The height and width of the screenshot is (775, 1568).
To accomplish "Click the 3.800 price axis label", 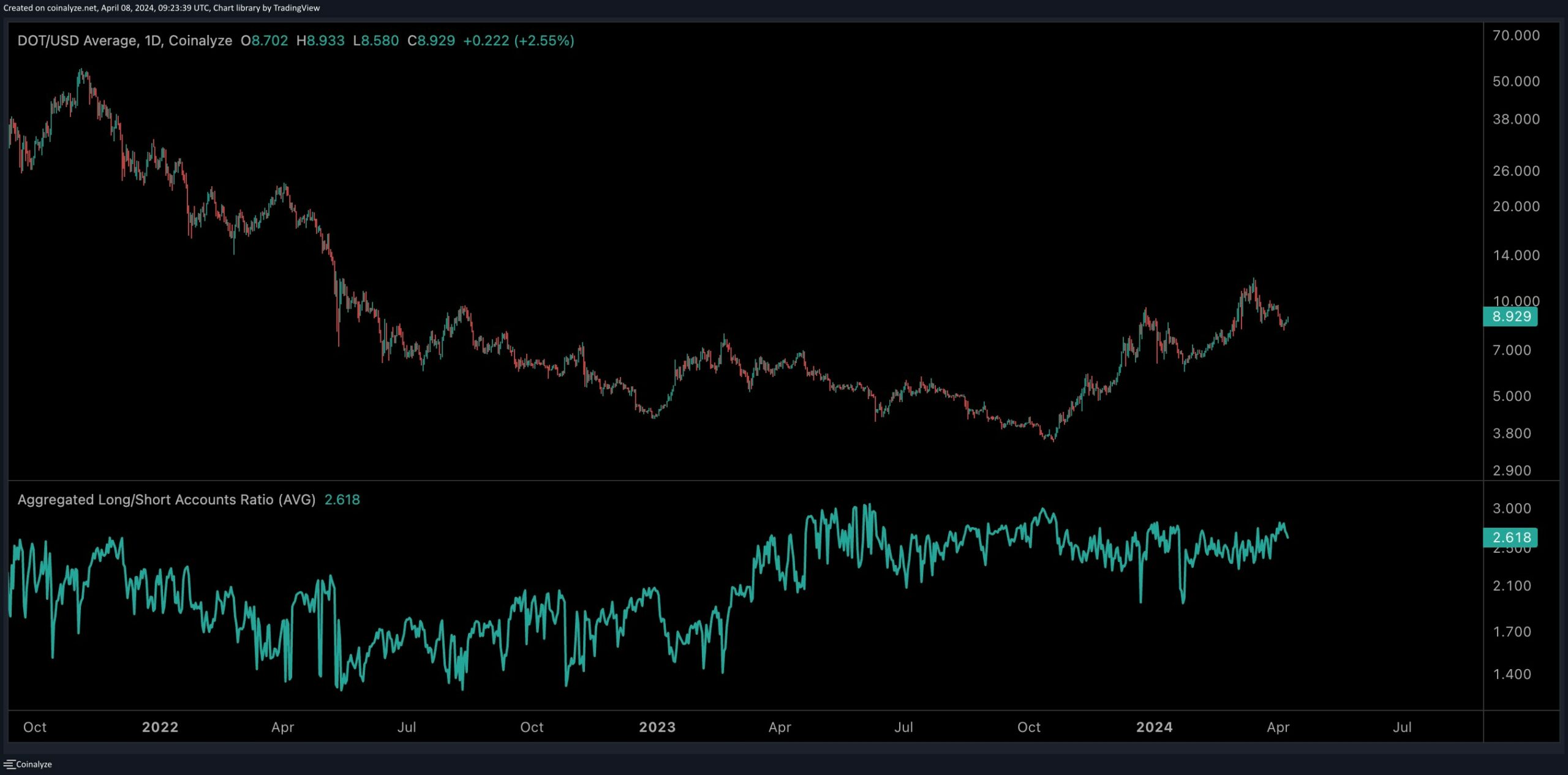I will click(x=1512, y=433).
